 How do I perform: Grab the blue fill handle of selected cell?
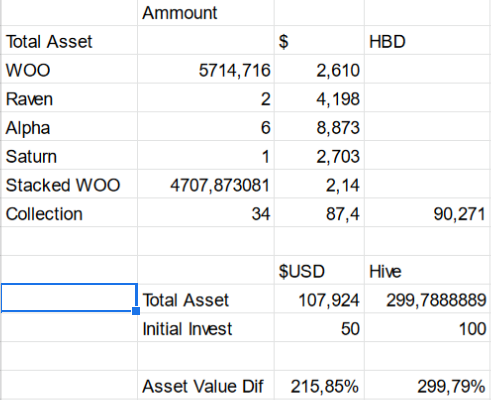tap(136, 311)
